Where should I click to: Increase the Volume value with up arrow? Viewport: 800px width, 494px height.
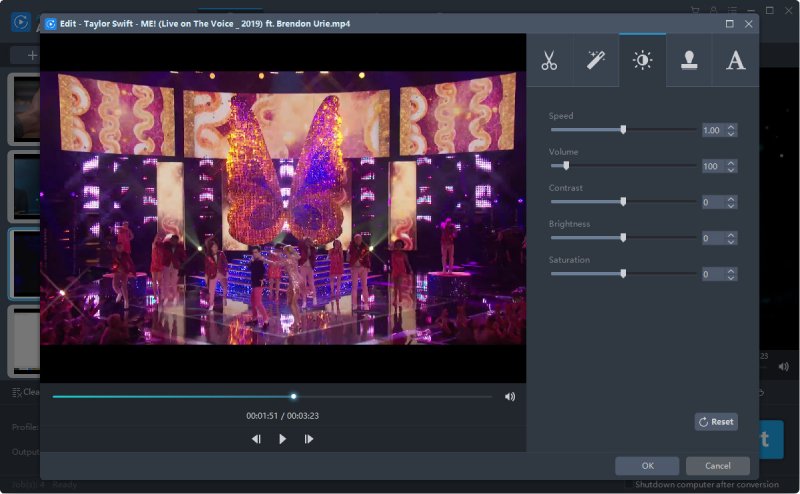[x=731, y=163]
